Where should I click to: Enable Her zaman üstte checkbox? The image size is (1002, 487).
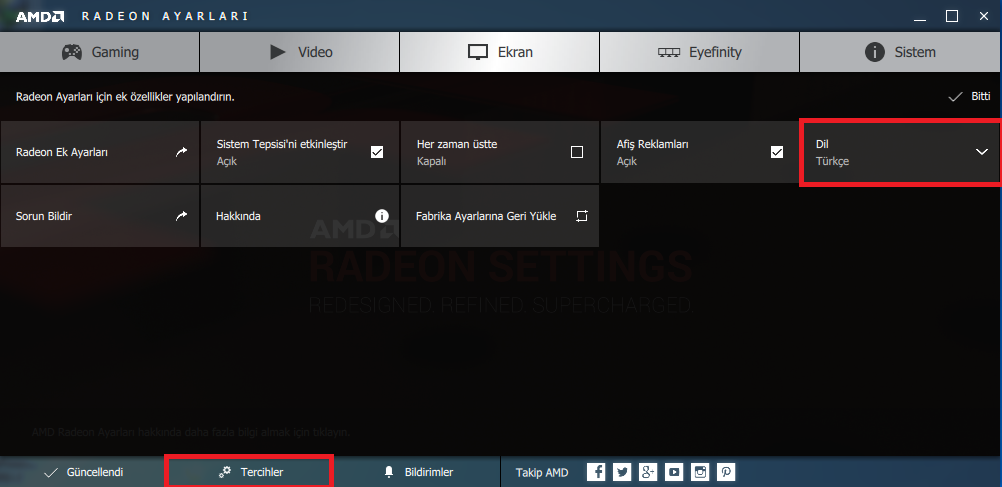[x=577, y=152]
